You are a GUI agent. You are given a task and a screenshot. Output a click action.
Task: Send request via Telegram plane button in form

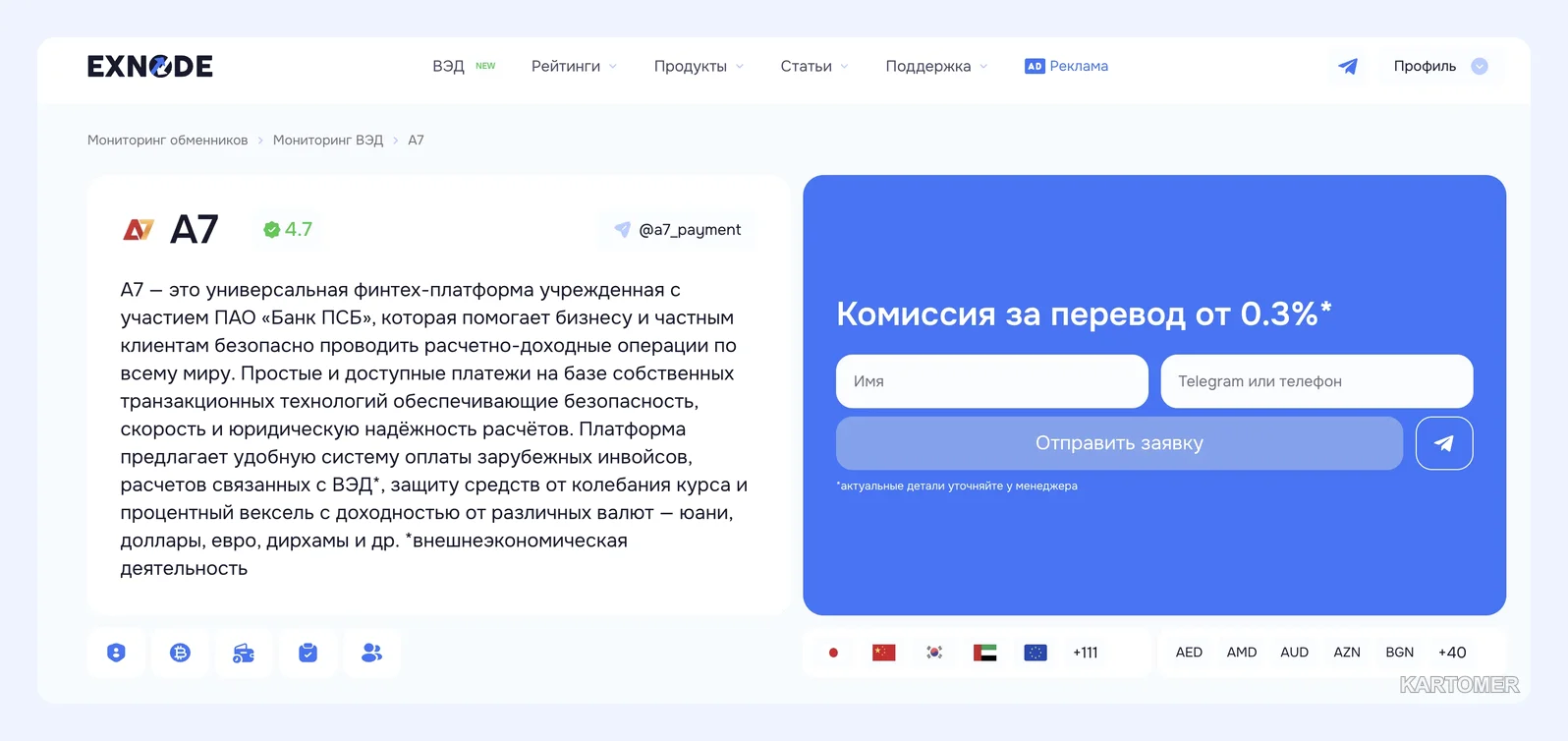pos(1444,443)
